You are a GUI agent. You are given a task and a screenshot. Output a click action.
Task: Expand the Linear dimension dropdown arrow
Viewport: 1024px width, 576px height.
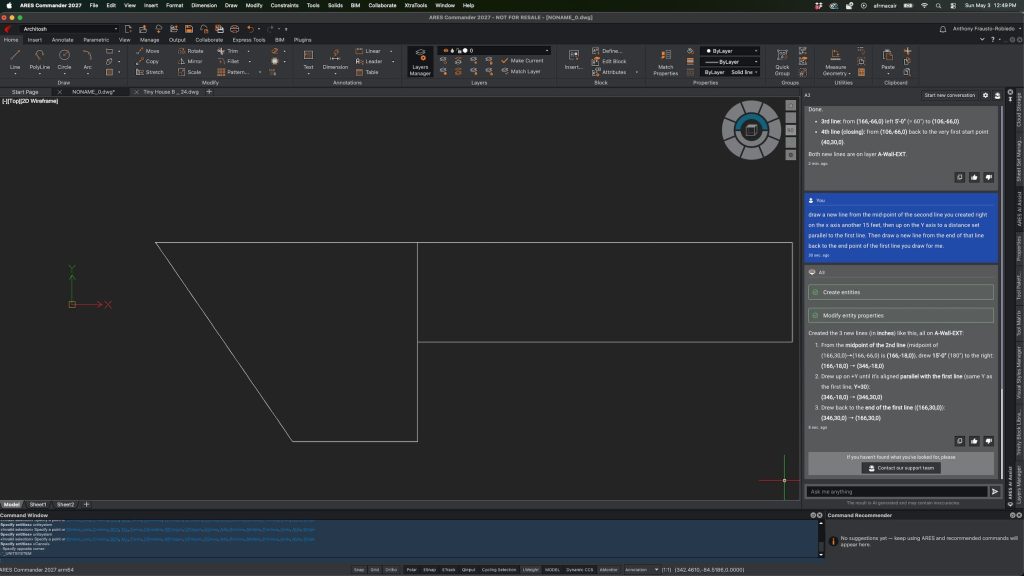(391, 51)
